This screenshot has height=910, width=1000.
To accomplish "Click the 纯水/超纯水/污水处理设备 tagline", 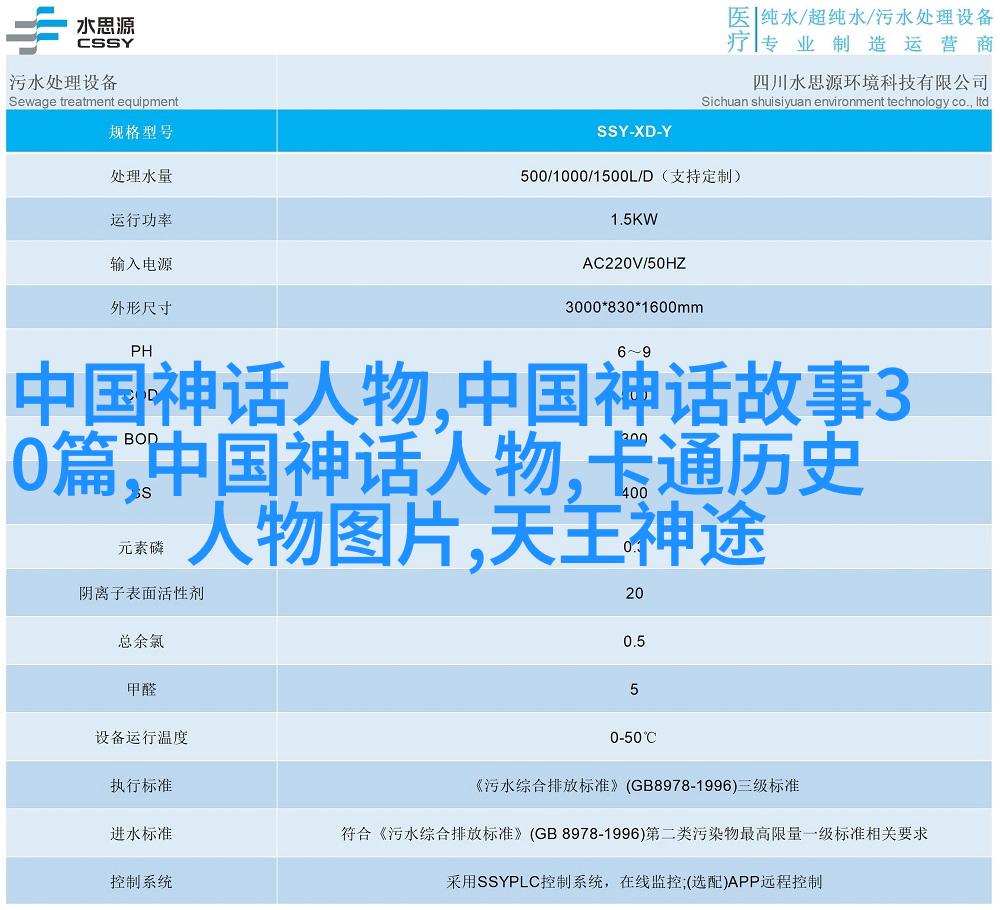I will pyautogui.click(x=876, y=17).
